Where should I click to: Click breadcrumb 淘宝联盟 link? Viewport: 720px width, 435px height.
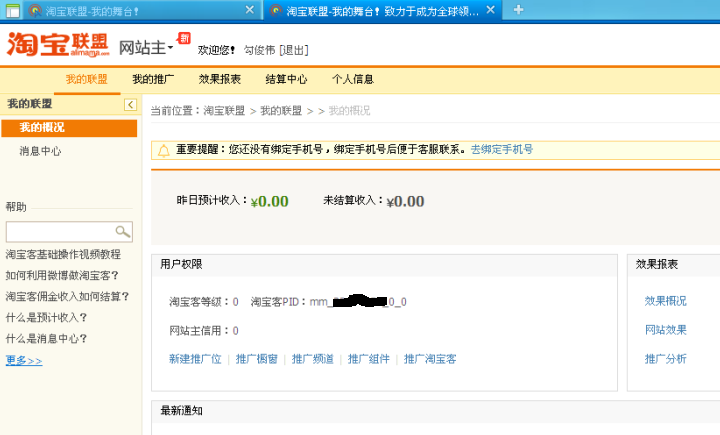tap(224, 111)
